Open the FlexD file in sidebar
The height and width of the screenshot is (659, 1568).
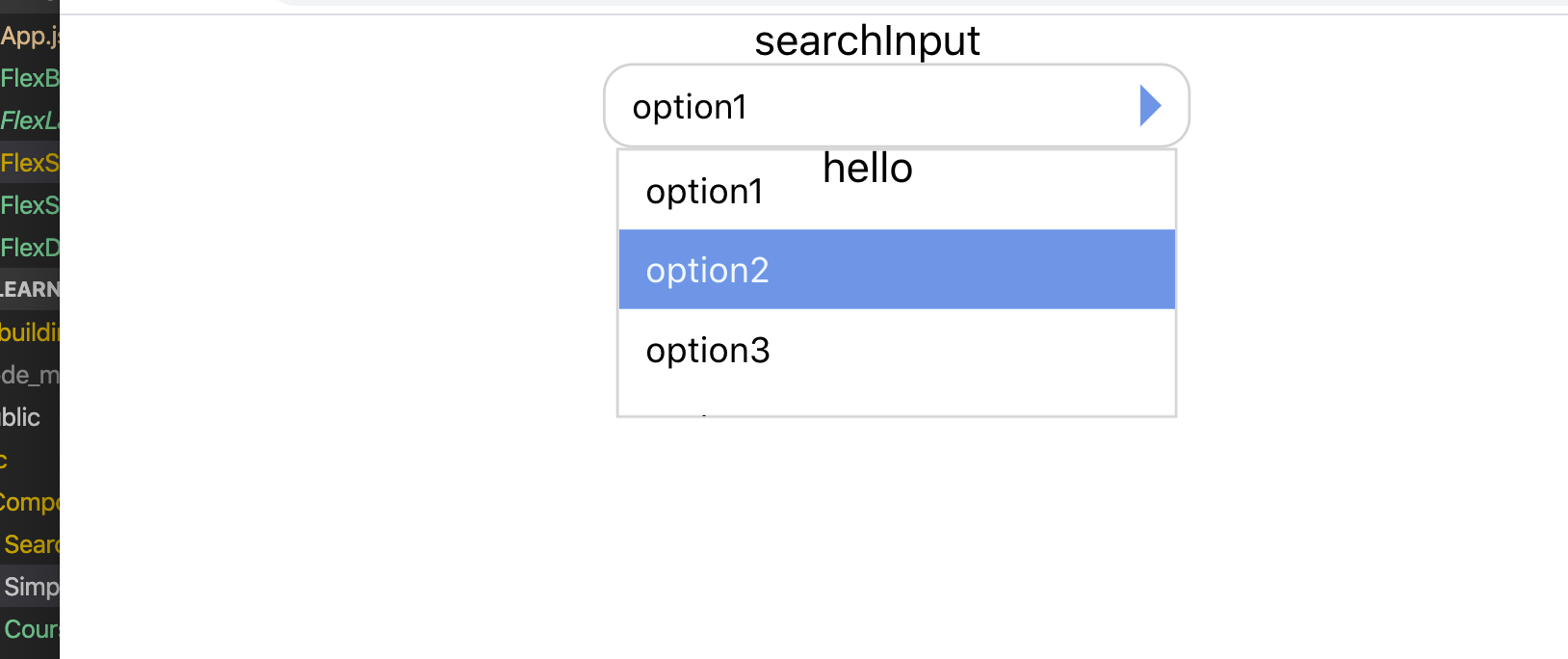[x=30, y=248]
